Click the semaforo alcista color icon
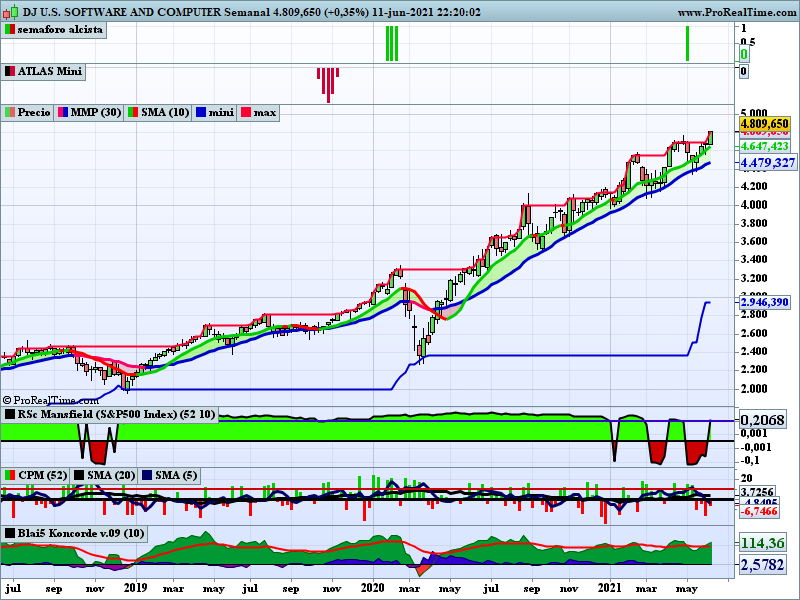This screenshot has width=800, height=600. click(10, 30)
